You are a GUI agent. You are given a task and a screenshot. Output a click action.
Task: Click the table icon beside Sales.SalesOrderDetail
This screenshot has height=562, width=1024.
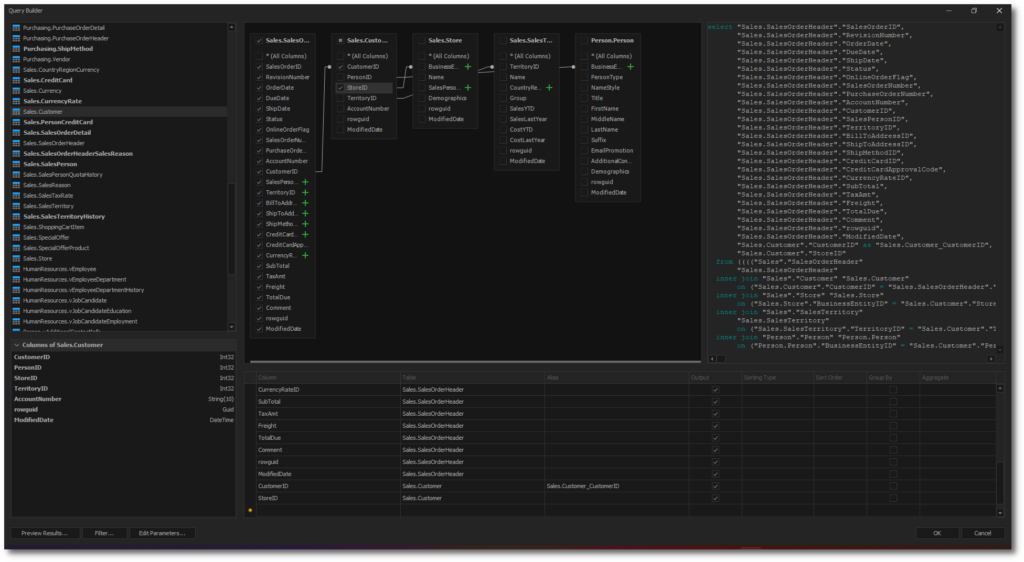pyautogui.click(x=16, y=133)
